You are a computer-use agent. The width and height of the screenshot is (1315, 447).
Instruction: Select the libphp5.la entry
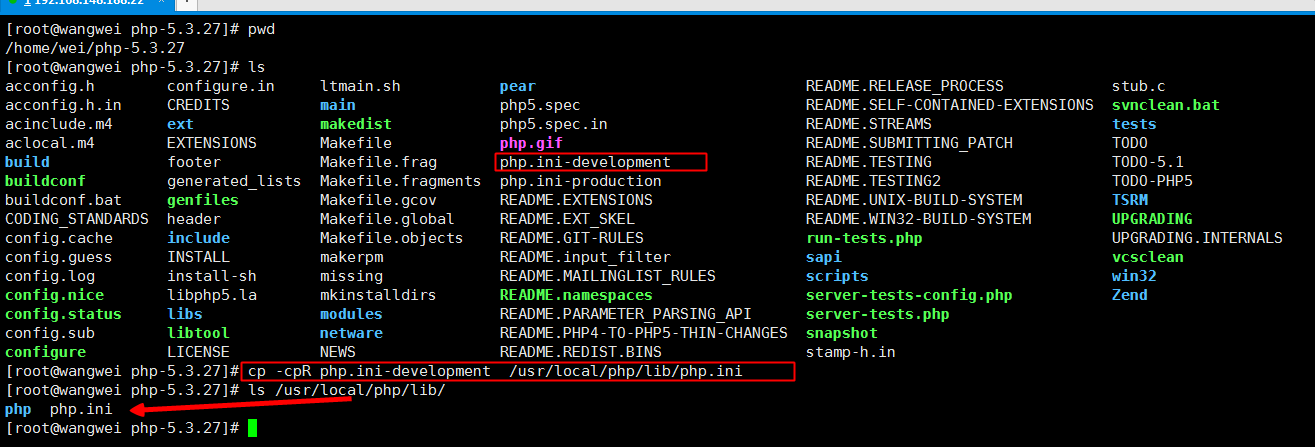212,295
